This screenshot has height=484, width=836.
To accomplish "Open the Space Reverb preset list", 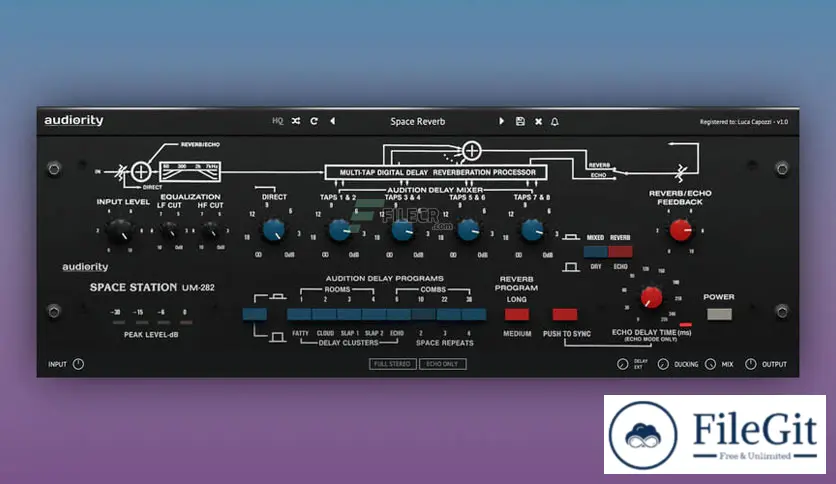I will tap(417, 122).
